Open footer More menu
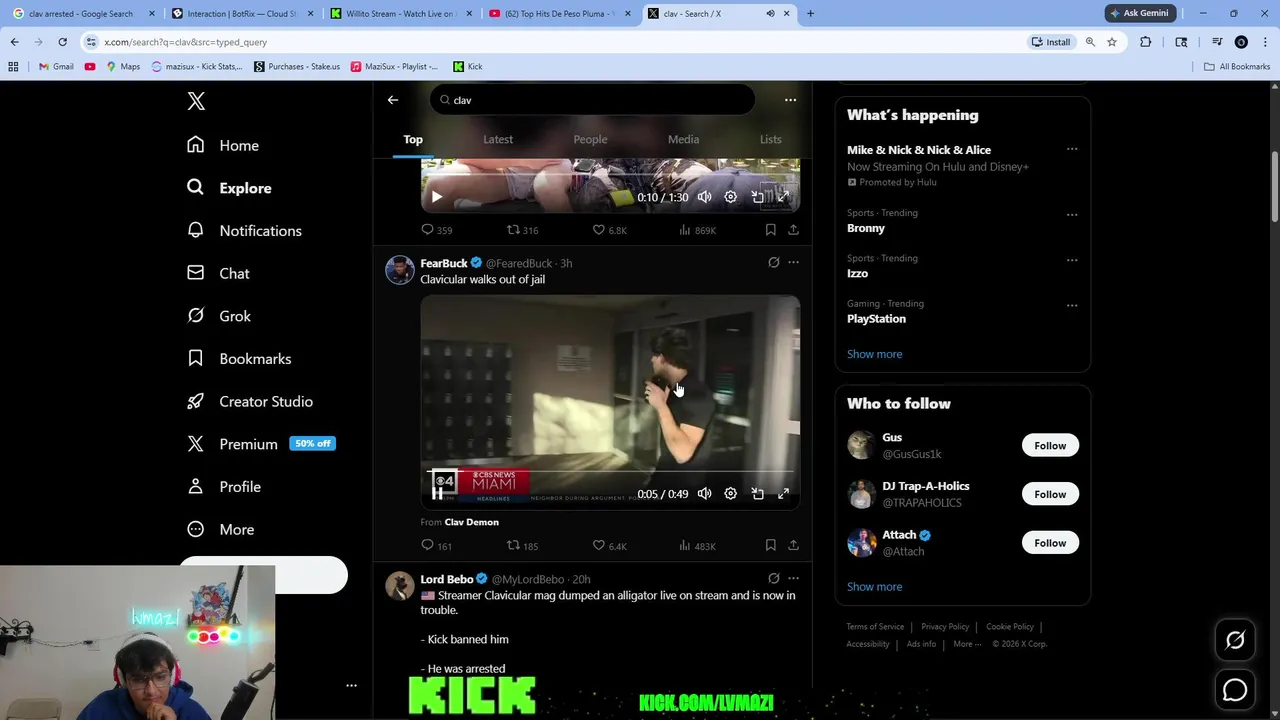 point(967,644)
